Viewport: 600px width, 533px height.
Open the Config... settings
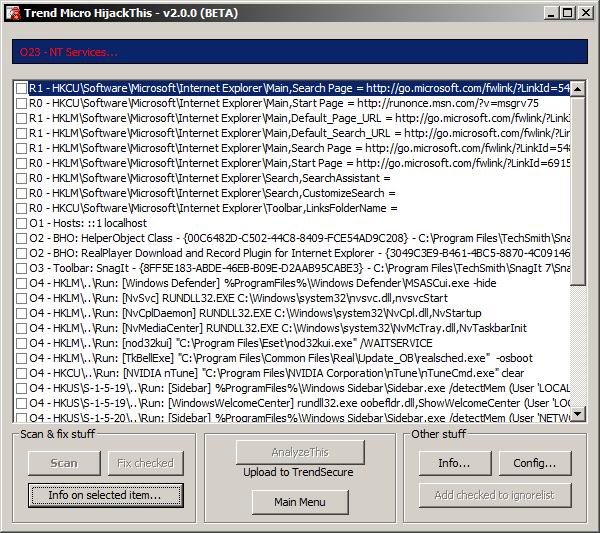coord(535,463)
